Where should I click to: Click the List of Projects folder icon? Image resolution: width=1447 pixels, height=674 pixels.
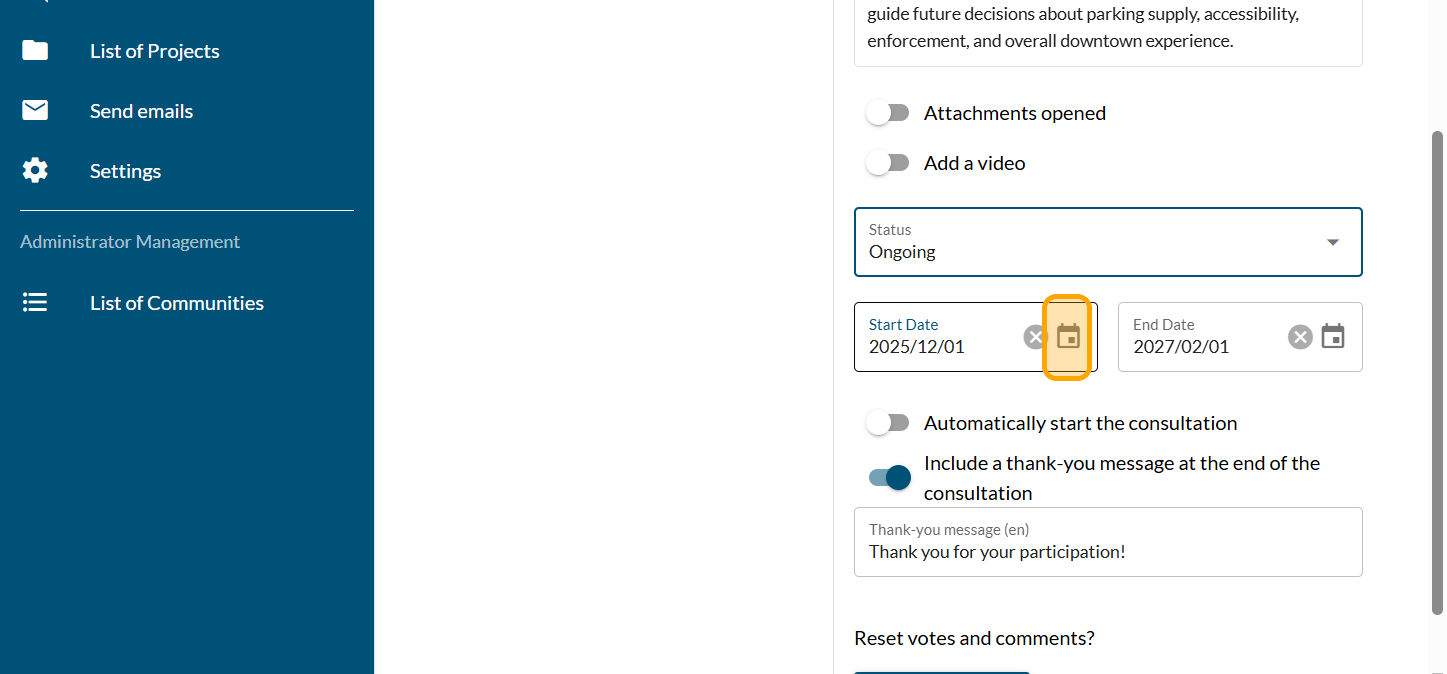[x=35, y=51]
